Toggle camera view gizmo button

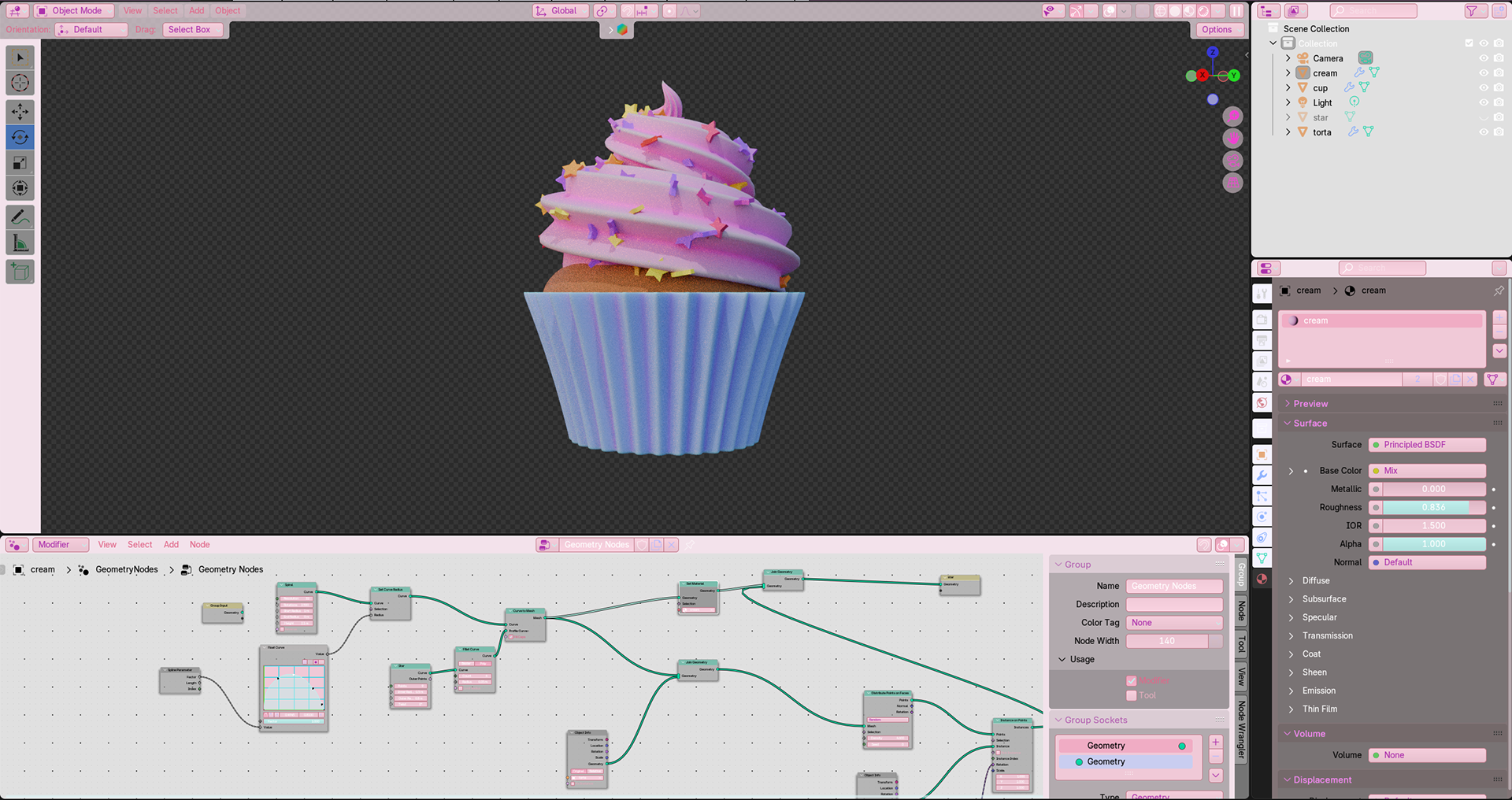pyautogui.click(x=1233, y=161)
